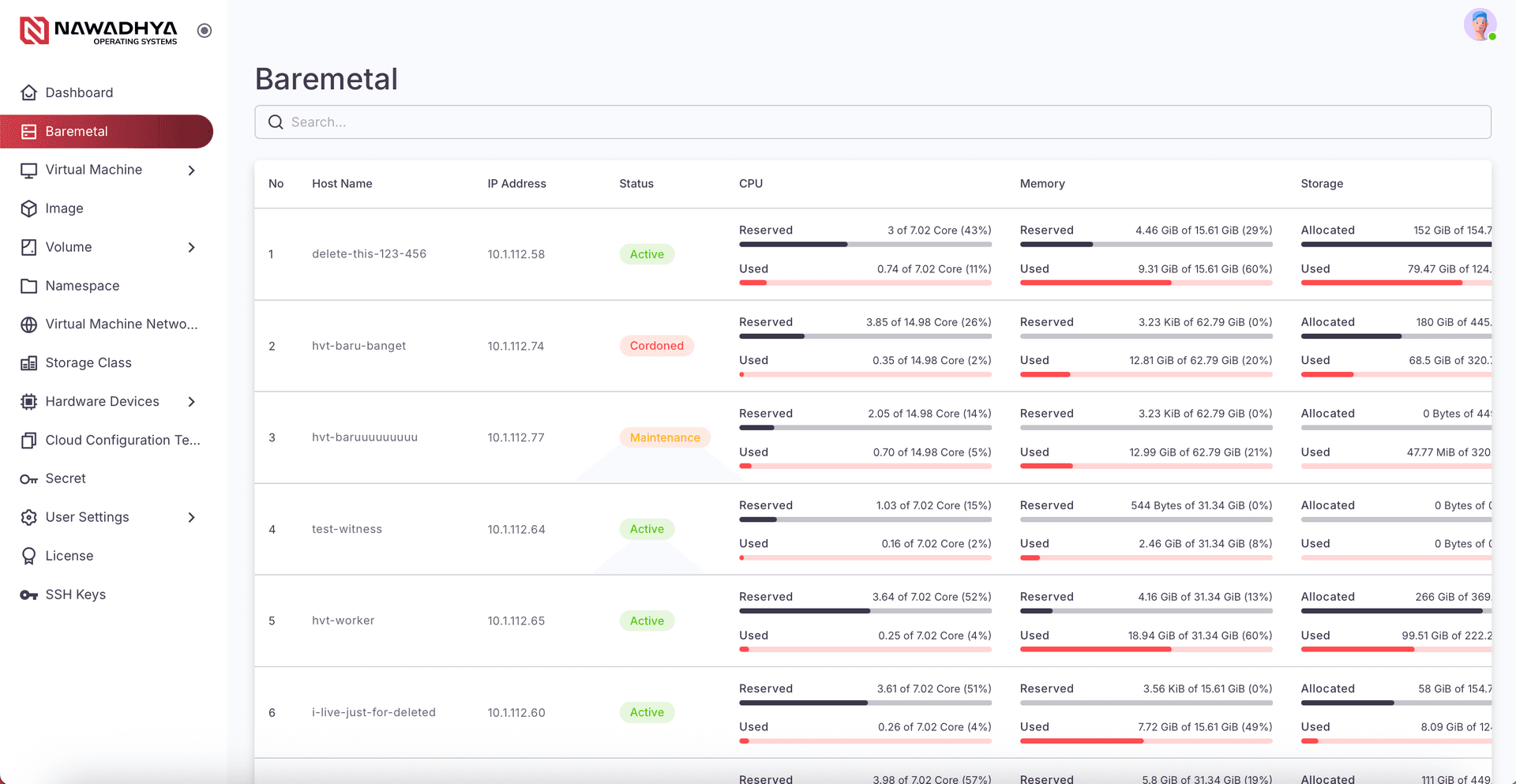Click value 3 of 7.02 Core (43%)
1516x784 pixels.
pyautogui.click(x=939, y=230)
